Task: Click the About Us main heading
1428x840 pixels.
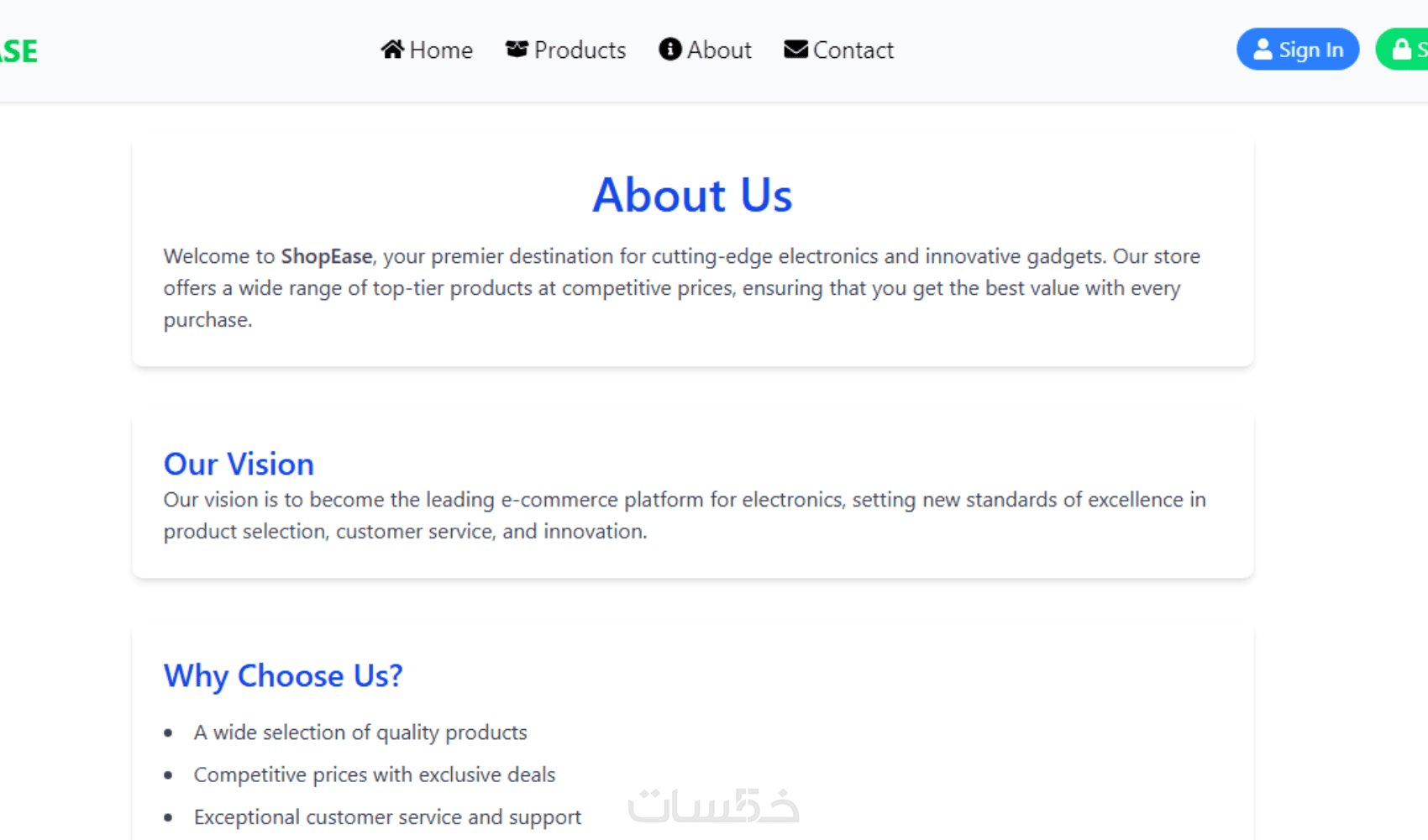Action: point(692,195)
